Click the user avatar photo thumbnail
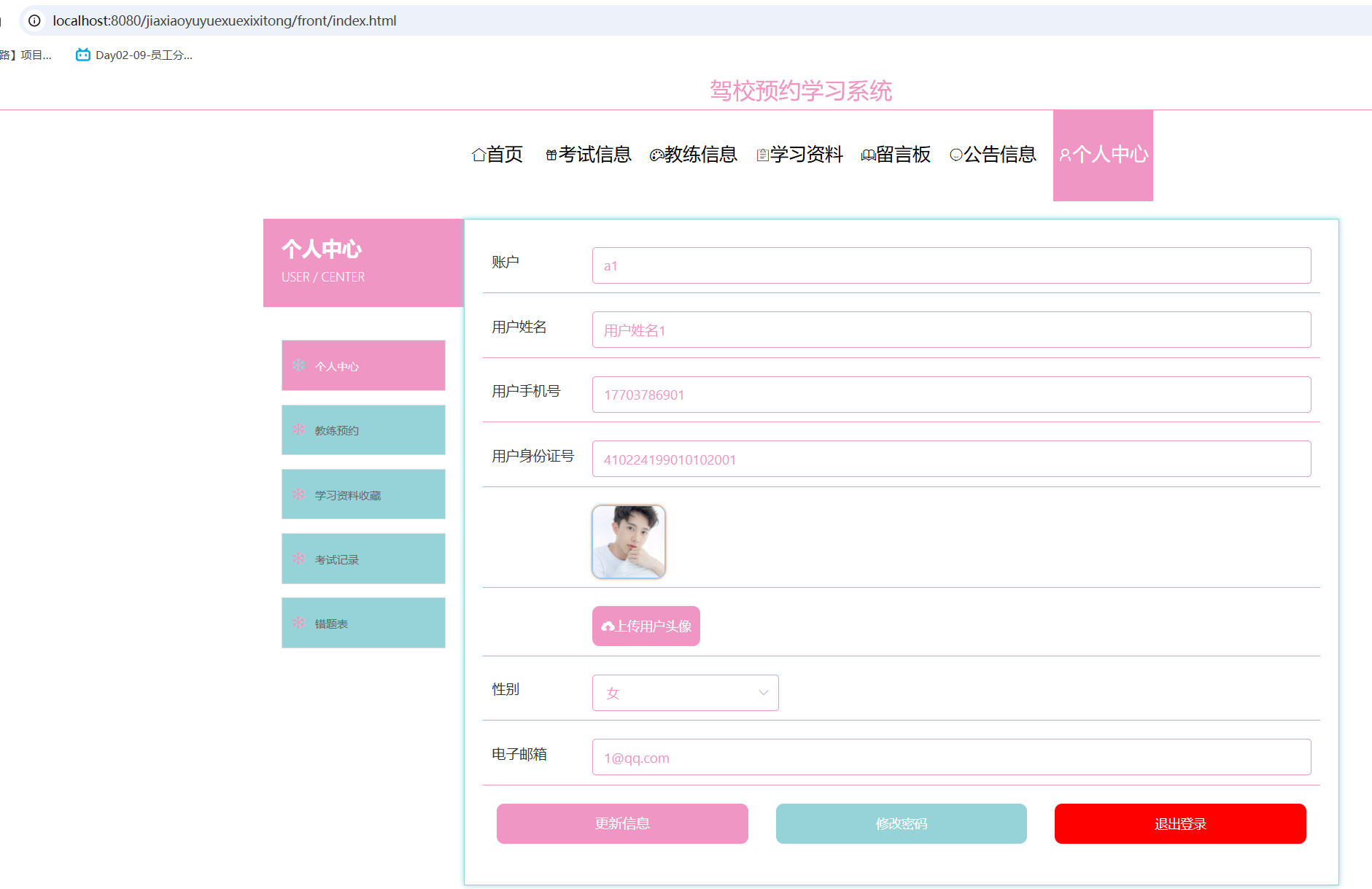Image resolution: width=1372 pixels, height=889 pixels. tap(629, 542)
